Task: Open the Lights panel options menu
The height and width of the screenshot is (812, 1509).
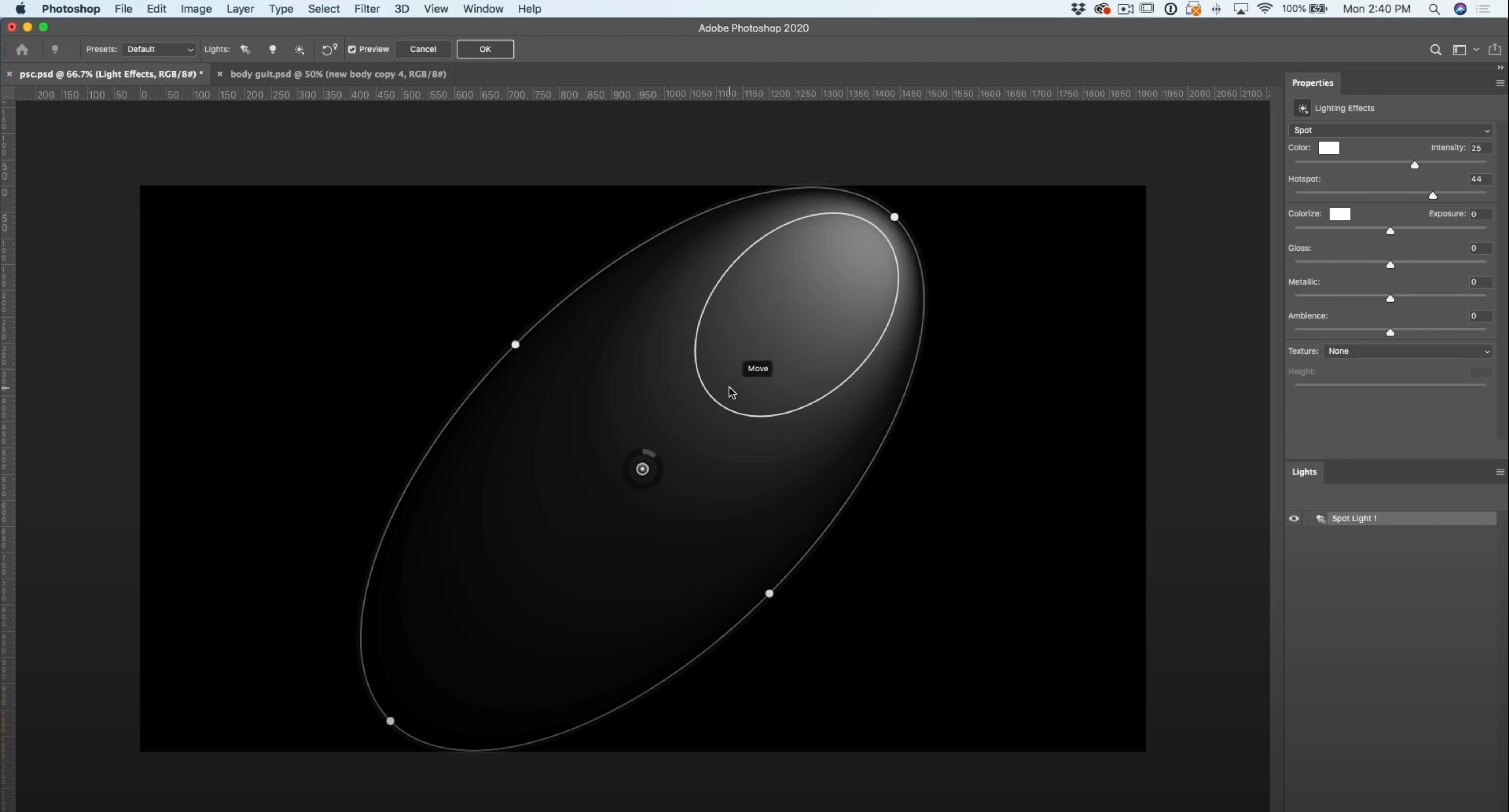Action: coord(1500,472)
